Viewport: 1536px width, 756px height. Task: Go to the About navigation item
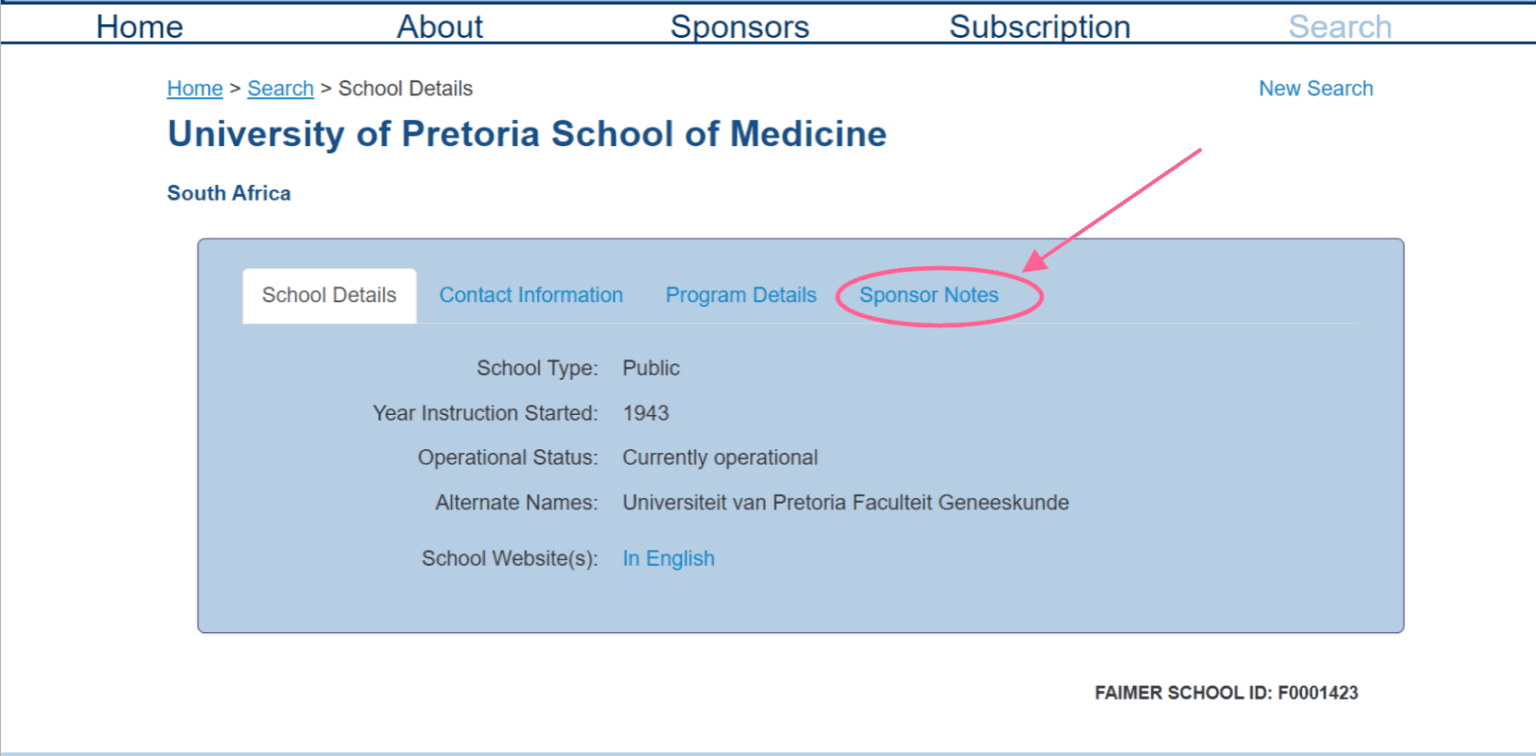pos(440,26)
